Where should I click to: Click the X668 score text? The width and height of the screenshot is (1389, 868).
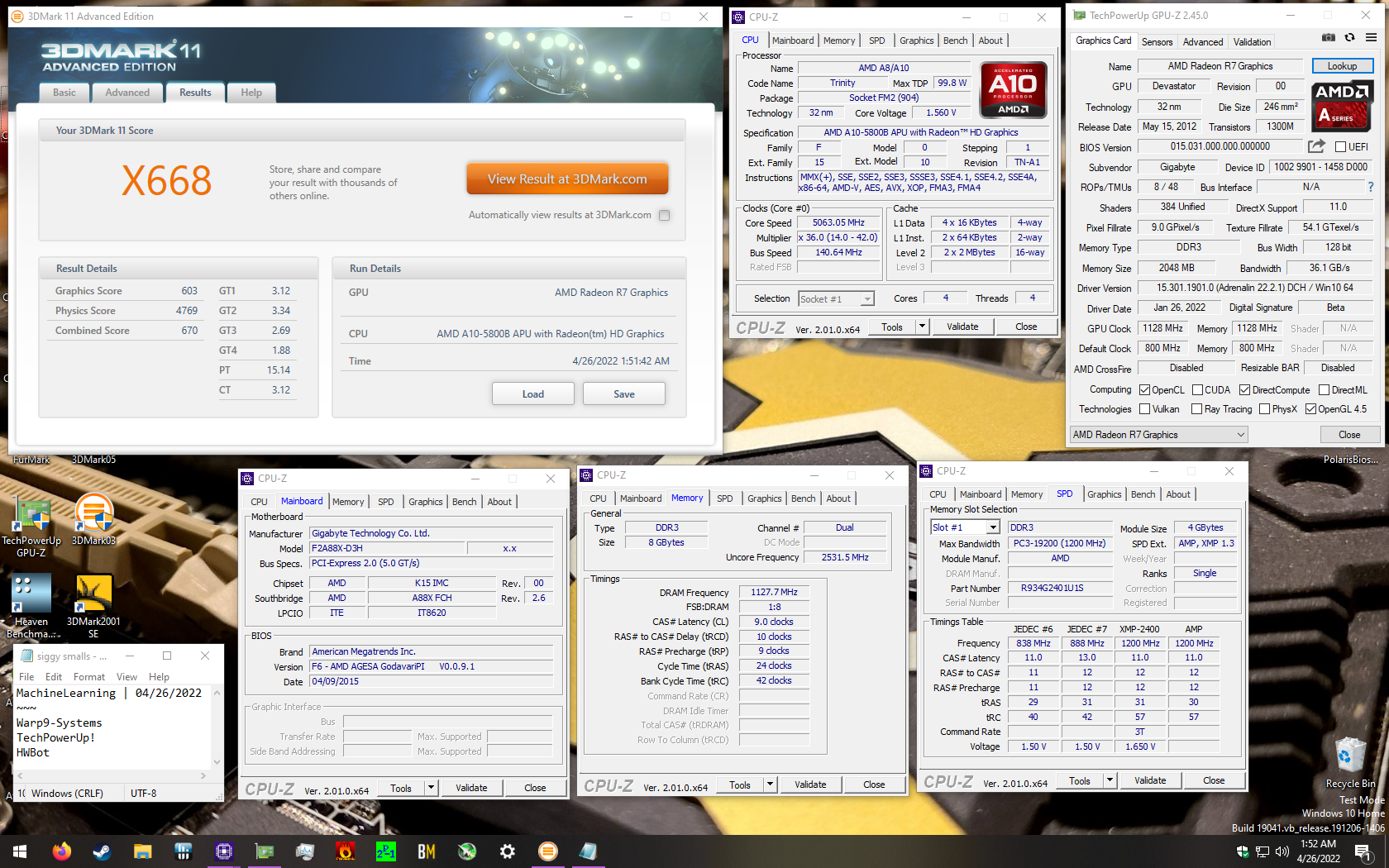[166, 180]
